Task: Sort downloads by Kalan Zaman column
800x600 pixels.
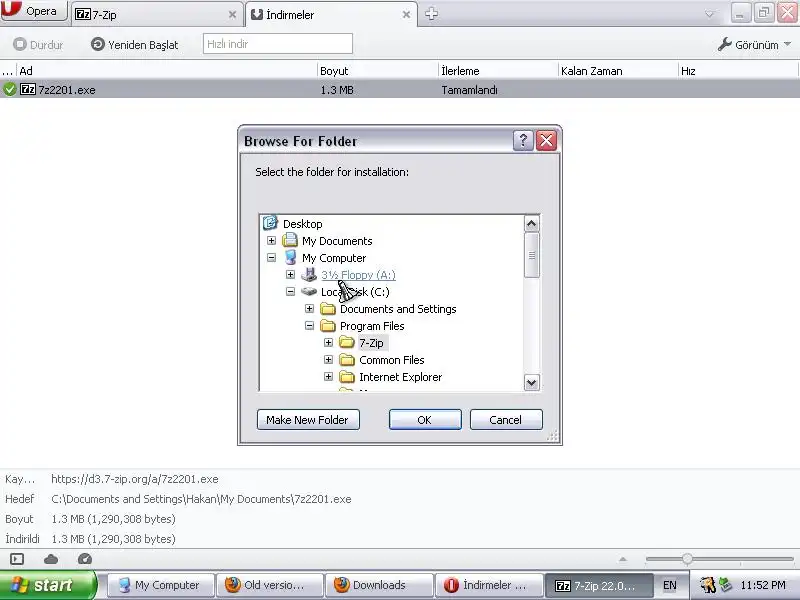Action: click(x=618, y=71)
